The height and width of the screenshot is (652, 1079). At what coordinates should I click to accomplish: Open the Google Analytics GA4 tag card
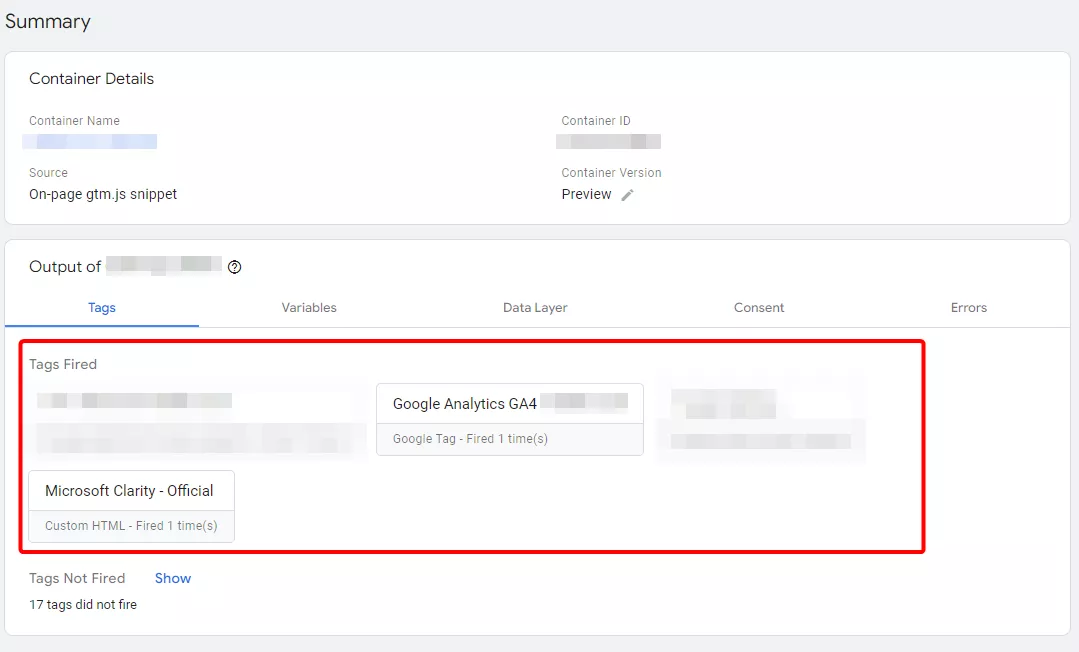tap(510, 419)
